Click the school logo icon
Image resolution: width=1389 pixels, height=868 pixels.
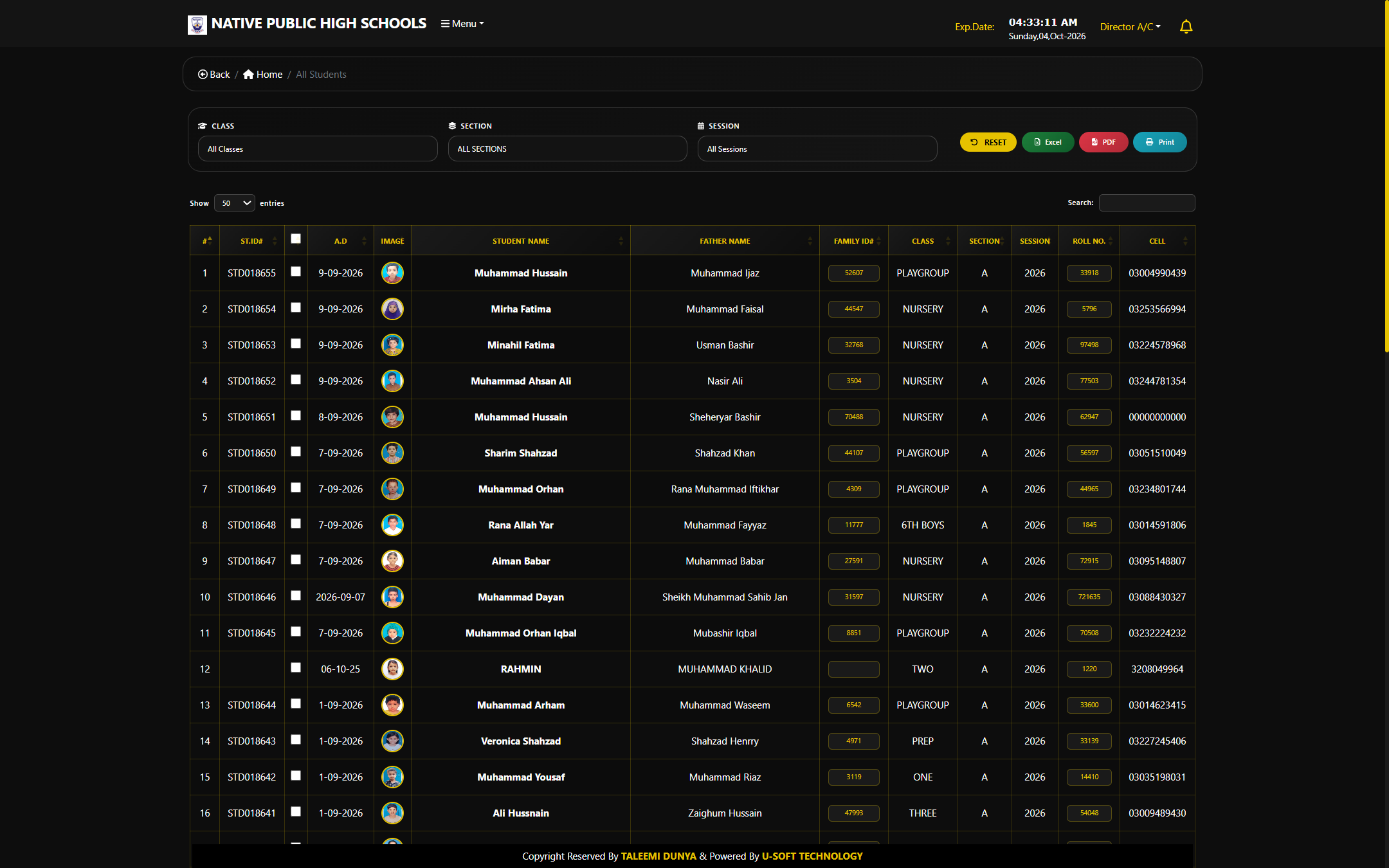click(197, 24)
